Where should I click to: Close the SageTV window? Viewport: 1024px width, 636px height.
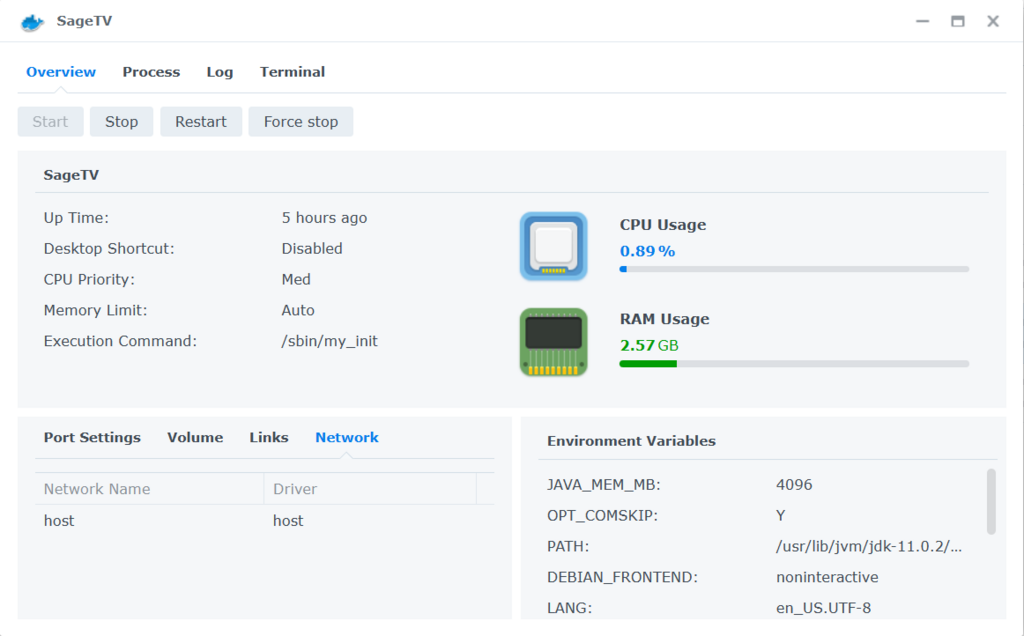tap(993, 22)
